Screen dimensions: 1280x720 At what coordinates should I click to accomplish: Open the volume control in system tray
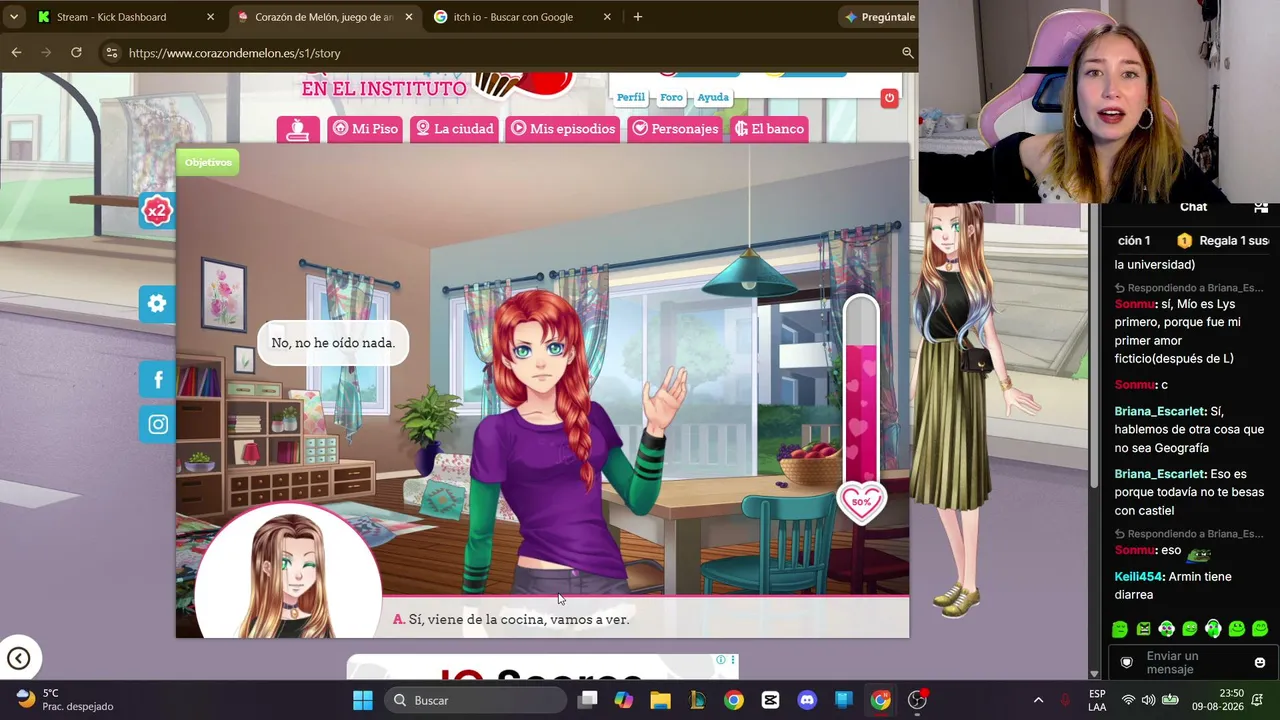tap(1148, 700)
